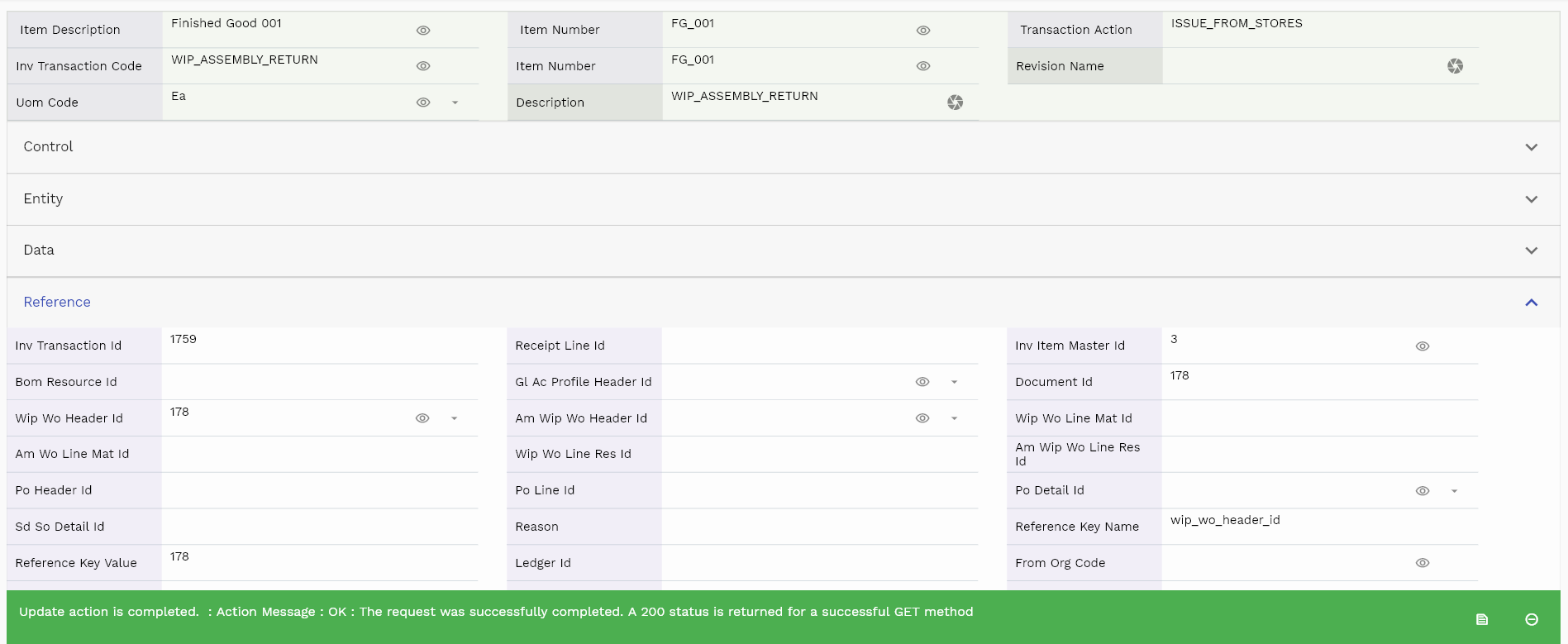Click into the Reason input field
Screen dimensions: 1568x644
[x=818, y=527]
